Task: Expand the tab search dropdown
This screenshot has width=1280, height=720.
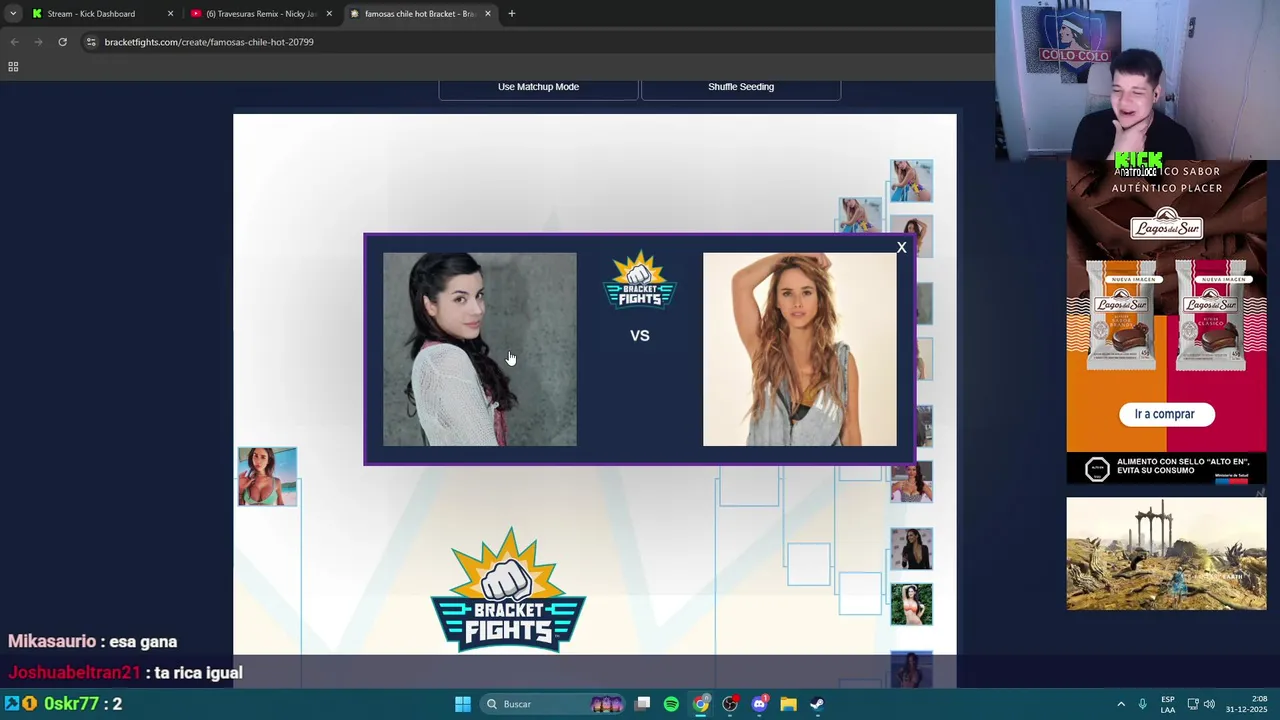Action: click(x=12, y=14)
